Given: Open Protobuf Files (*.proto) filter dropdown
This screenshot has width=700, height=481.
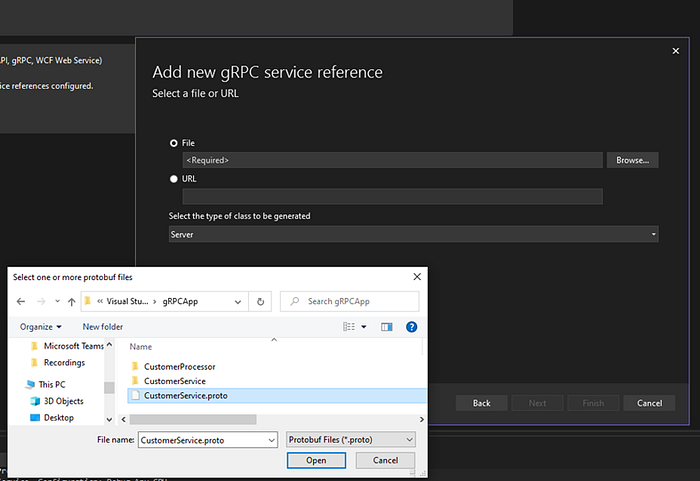Looking at the screenshot, I should tap(350, 439).
